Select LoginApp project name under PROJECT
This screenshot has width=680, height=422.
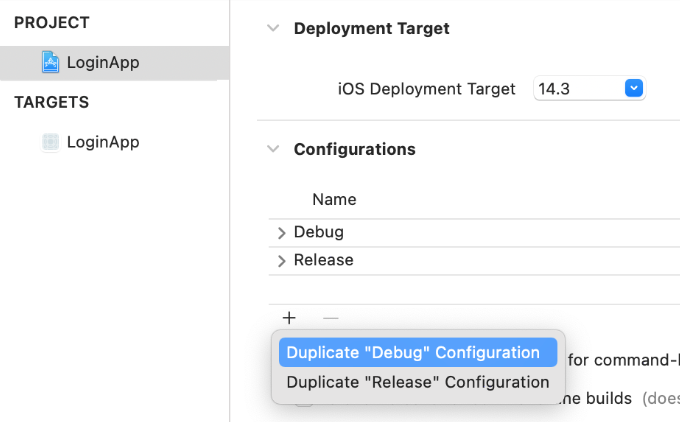(x=103, y=63)
